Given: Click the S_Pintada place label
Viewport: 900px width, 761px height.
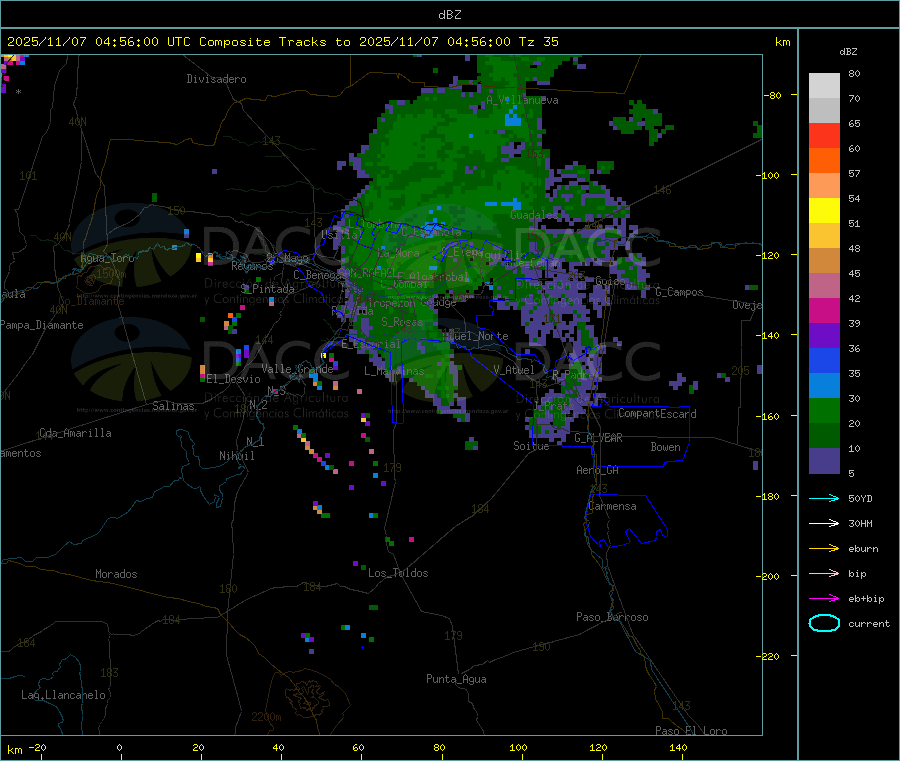Looking at the screenshot, I should click(267, 289).
